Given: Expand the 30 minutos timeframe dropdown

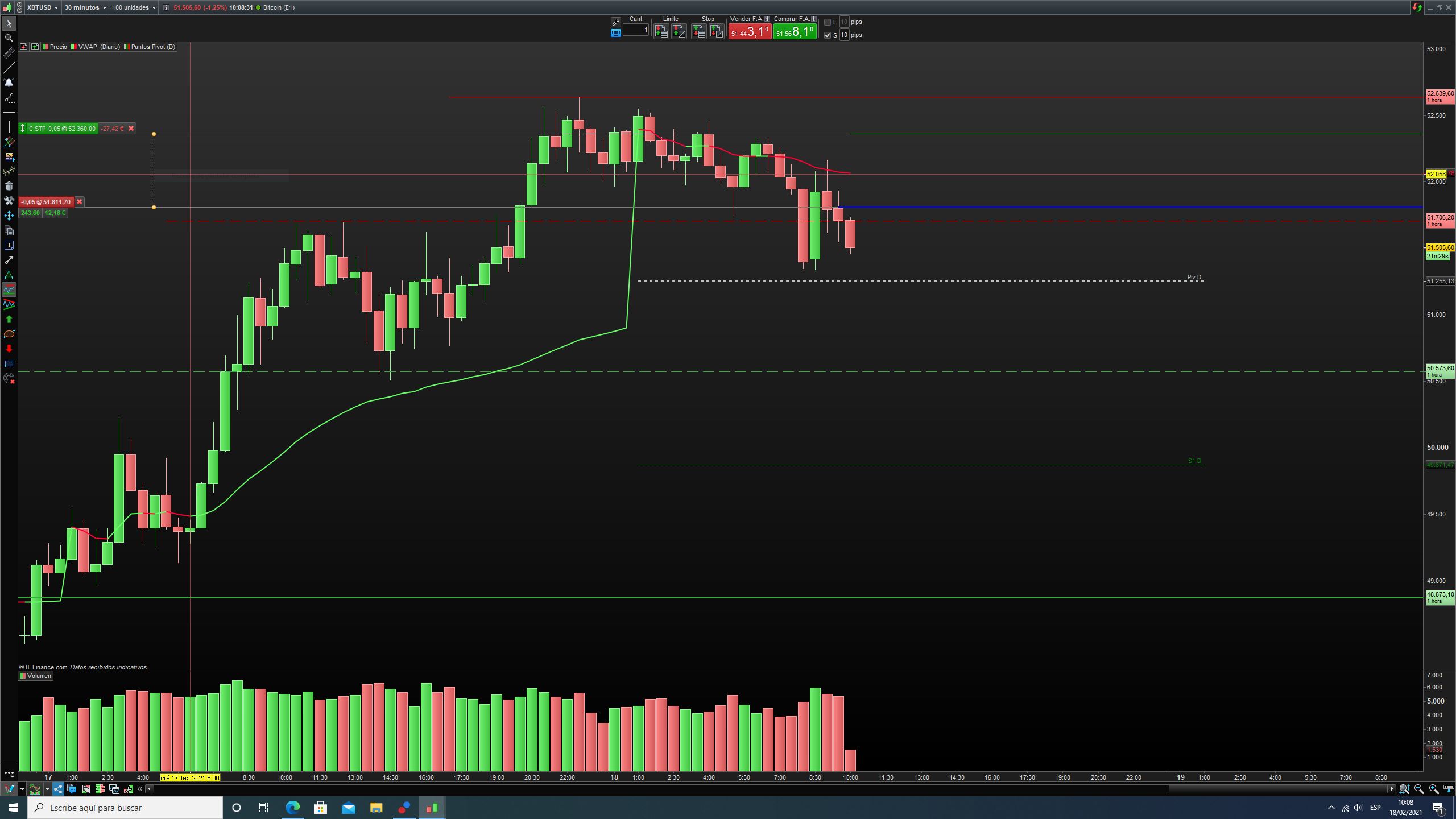Looking at the screenshot, I should tap(85, 7).
